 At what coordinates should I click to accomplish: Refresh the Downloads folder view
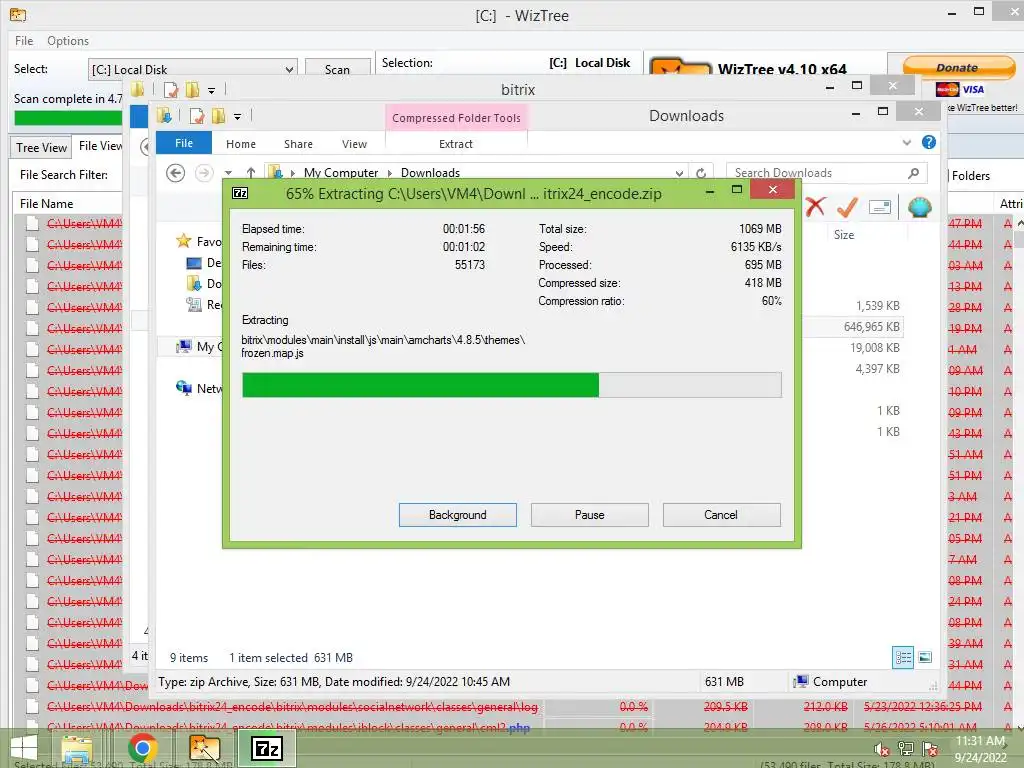(x=701, y=173)
